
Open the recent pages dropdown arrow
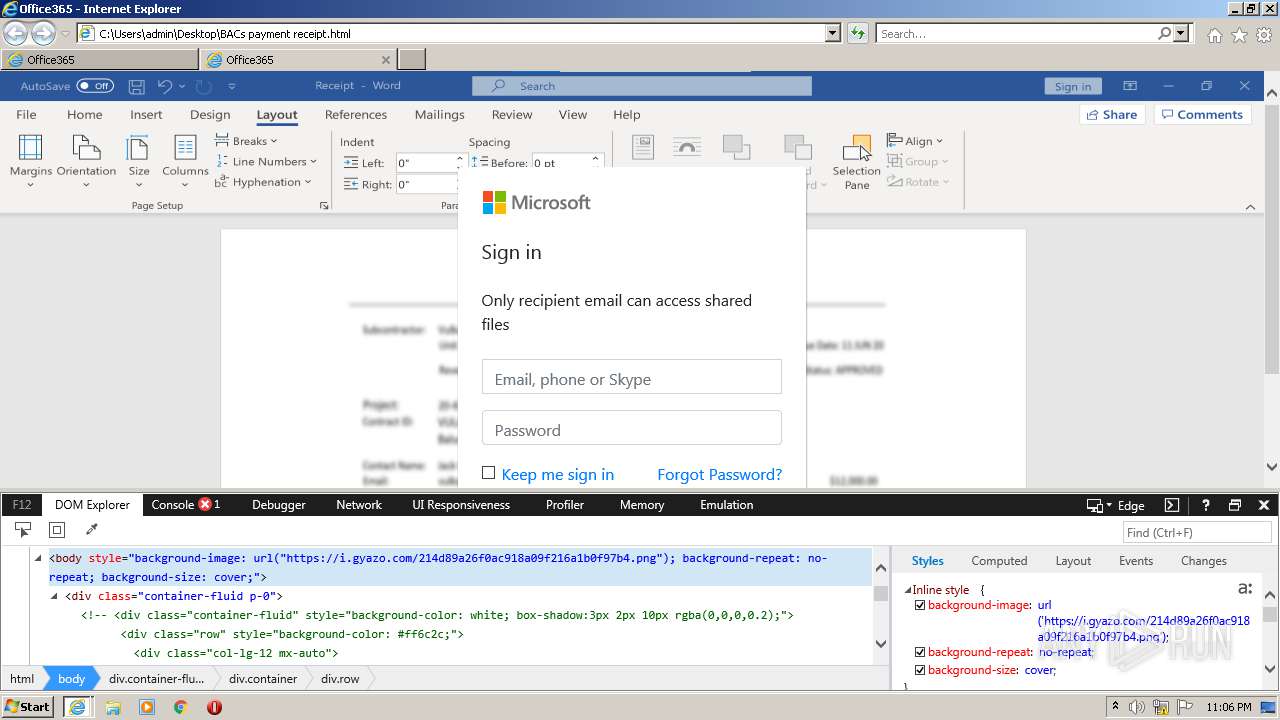click(65, 33)
